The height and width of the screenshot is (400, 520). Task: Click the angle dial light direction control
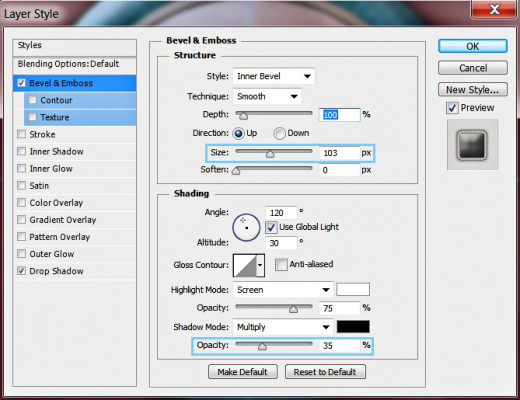click(x=246, y=227)
